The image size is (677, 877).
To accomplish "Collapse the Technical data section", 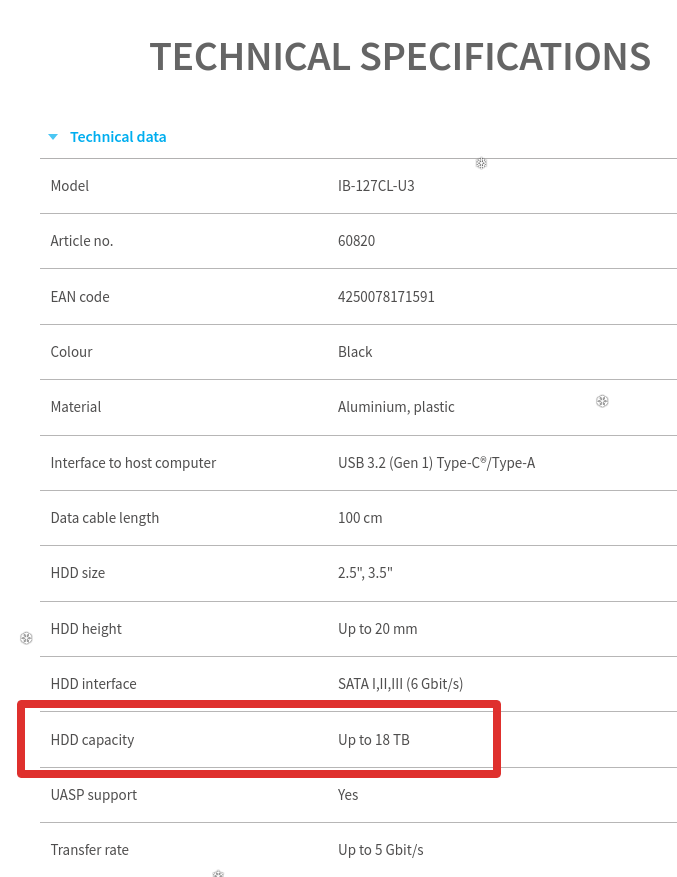I will pyautogui.click(x=117, y=137).
